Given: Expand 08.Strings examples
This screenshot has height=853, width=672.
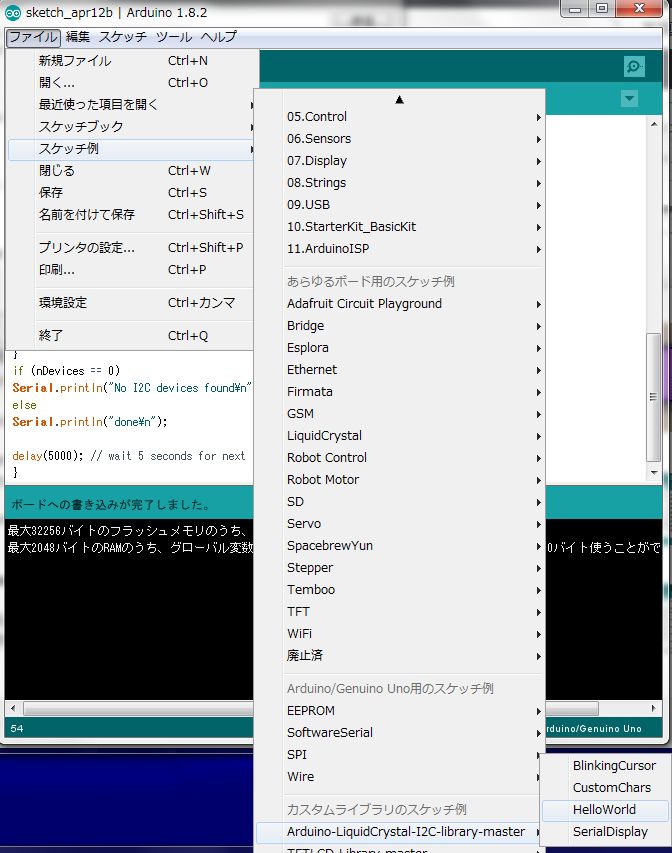Looking at the screenshot, I should [400, 183].
